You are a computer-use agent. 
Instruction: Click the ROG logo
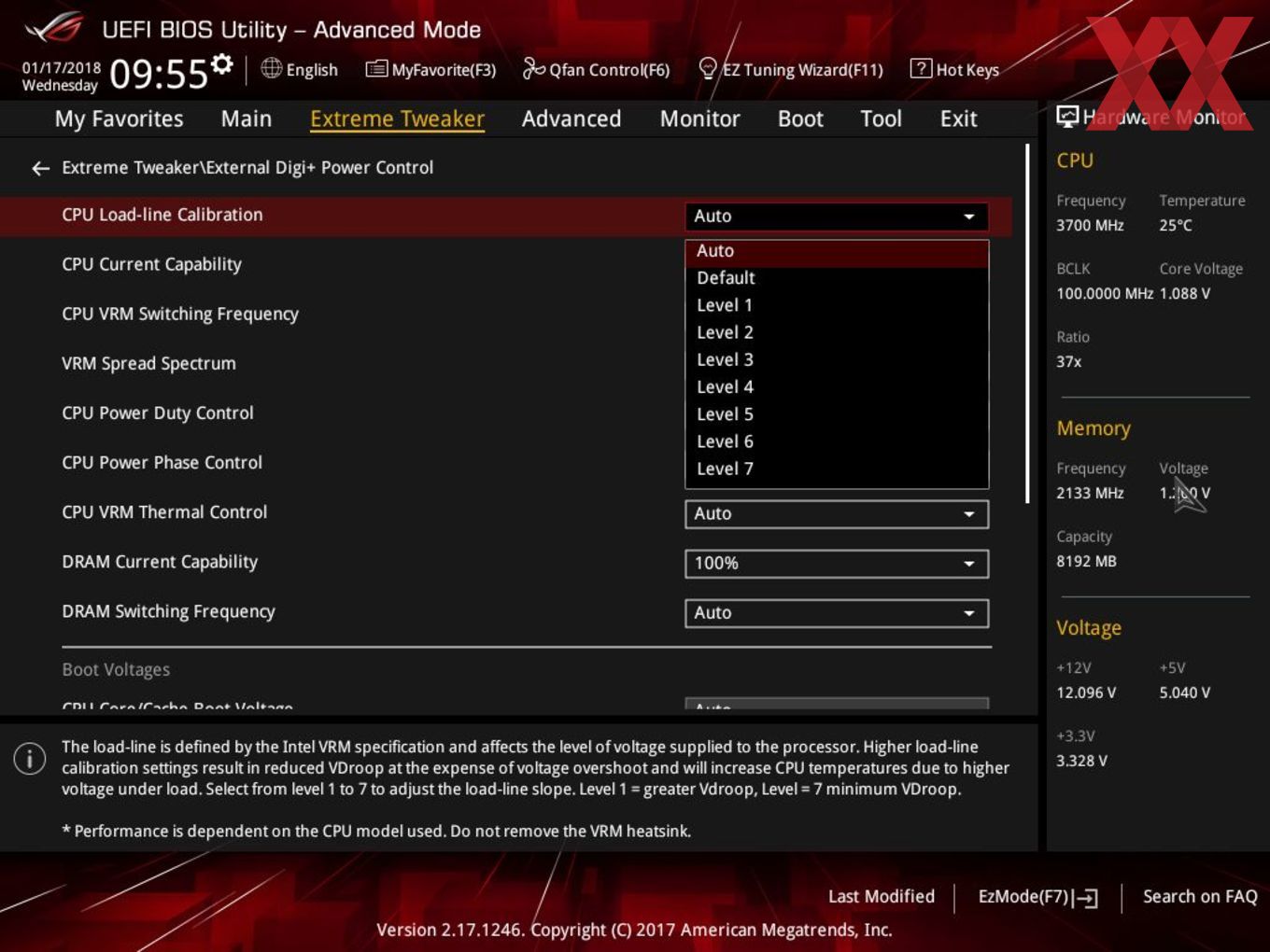click(54, 28)
